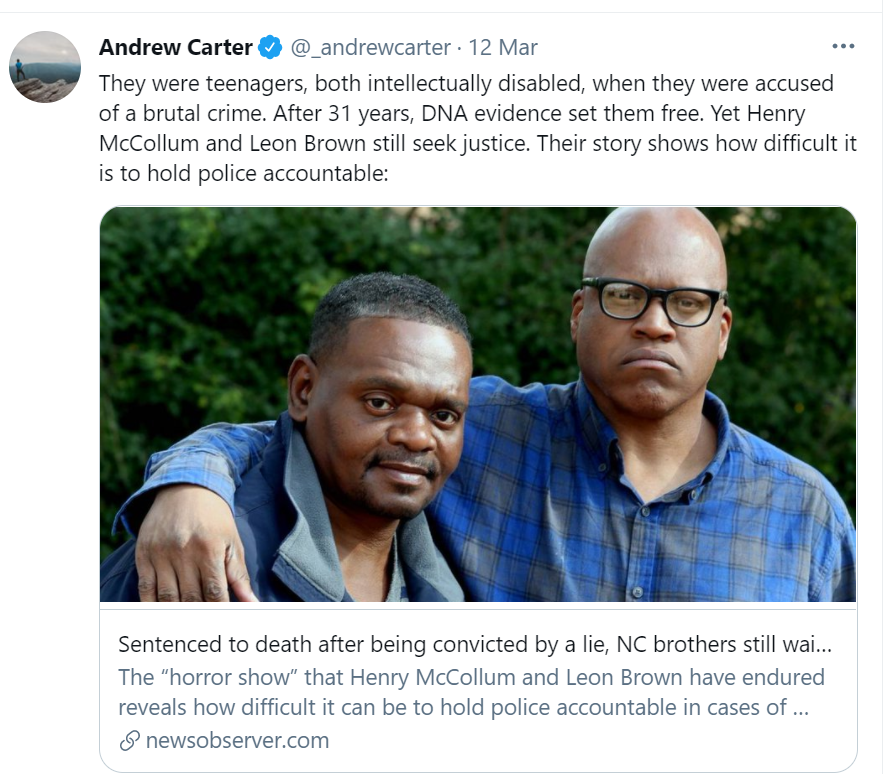Click the chain link icon beside newsobserver.com
The height and width of the screenshot is (774, 894).
[130, 740]
